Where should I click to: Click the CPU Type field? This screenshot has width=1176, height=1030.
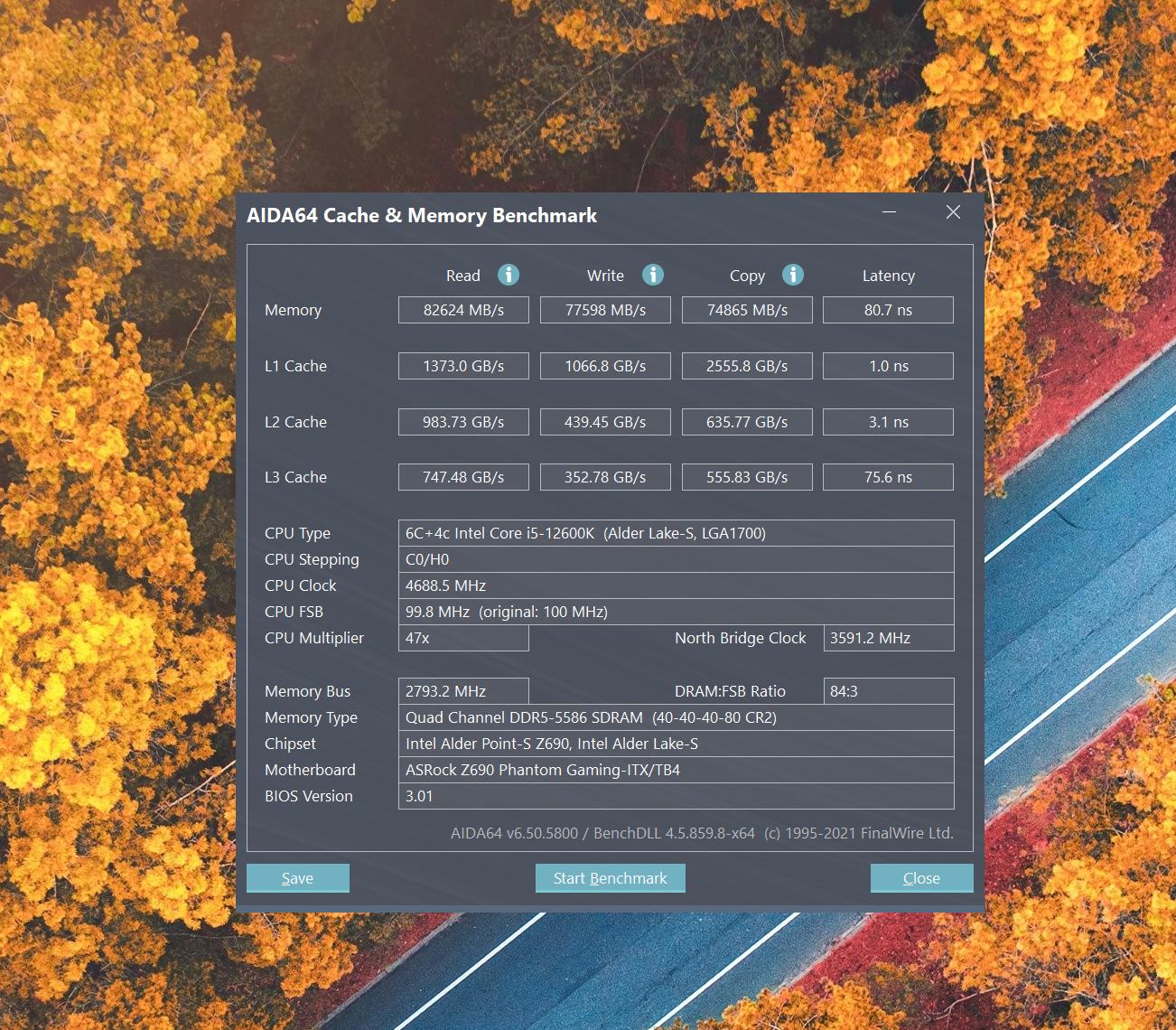coord(676,533)
